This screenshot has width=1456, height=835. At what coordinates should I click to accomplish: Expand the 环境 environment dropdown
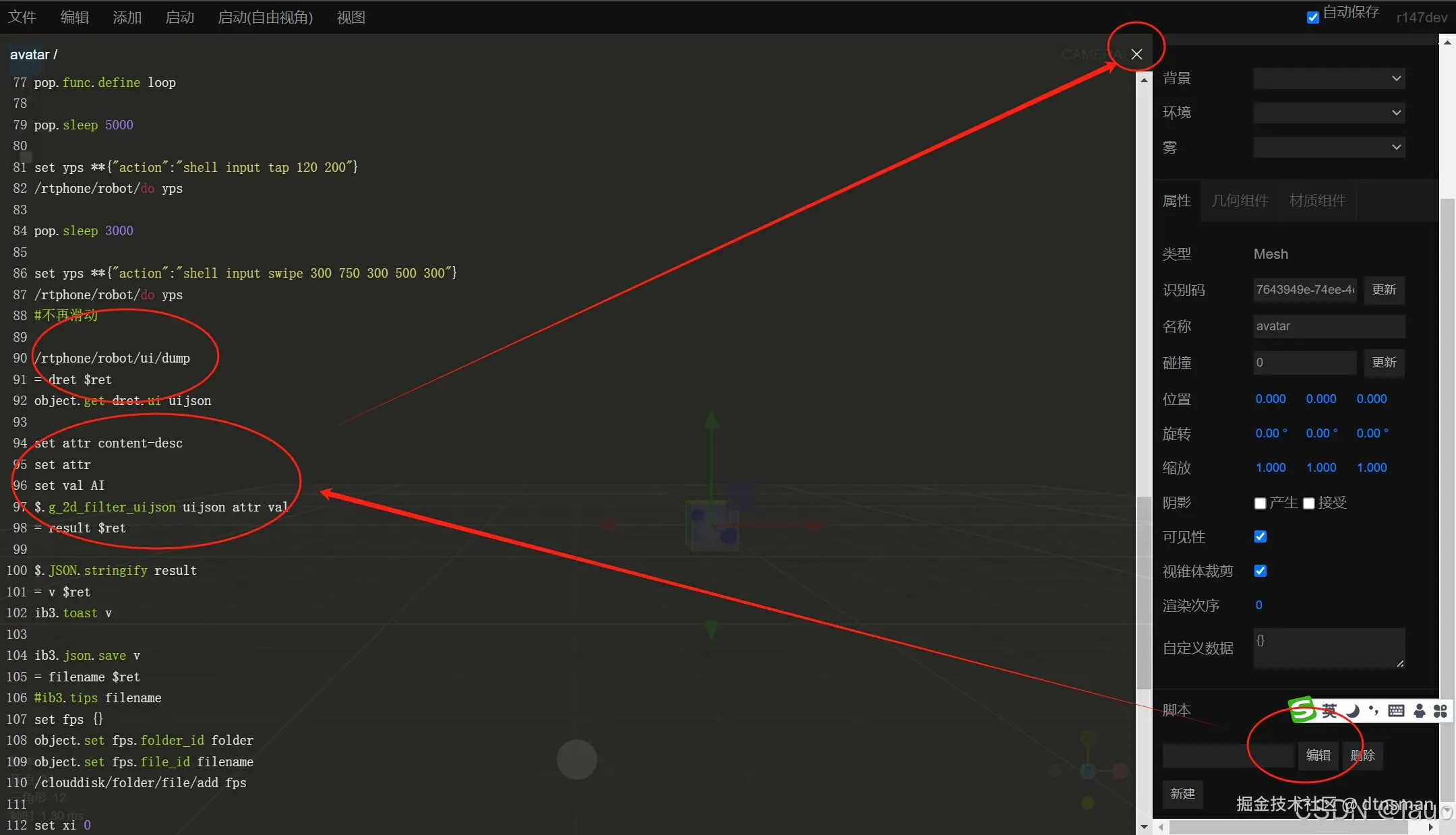coord(1329,113)
